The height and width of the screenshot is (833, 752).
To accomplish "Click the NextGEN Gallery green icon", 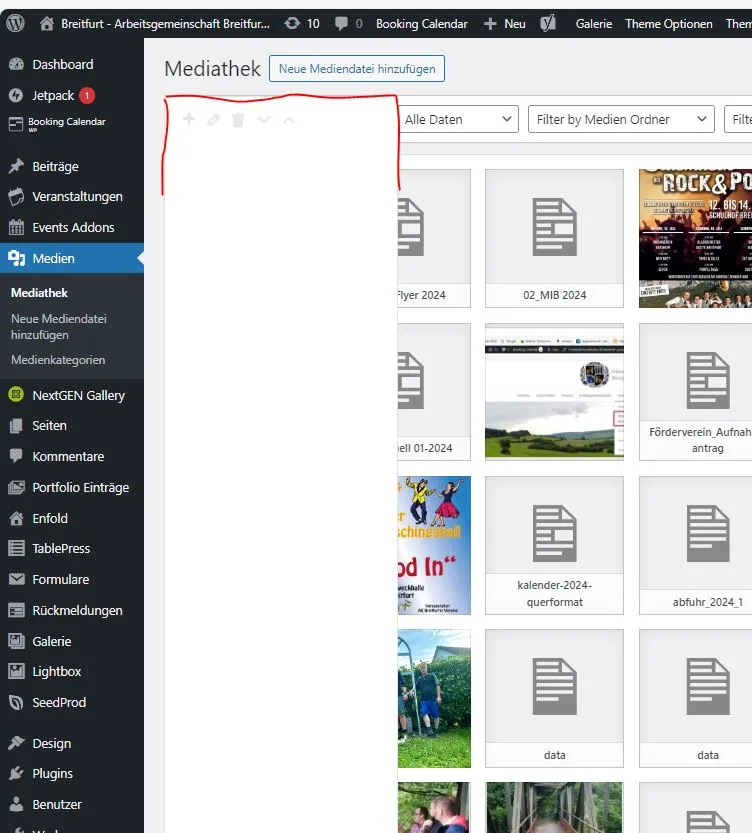I will [x=16, y=395].
